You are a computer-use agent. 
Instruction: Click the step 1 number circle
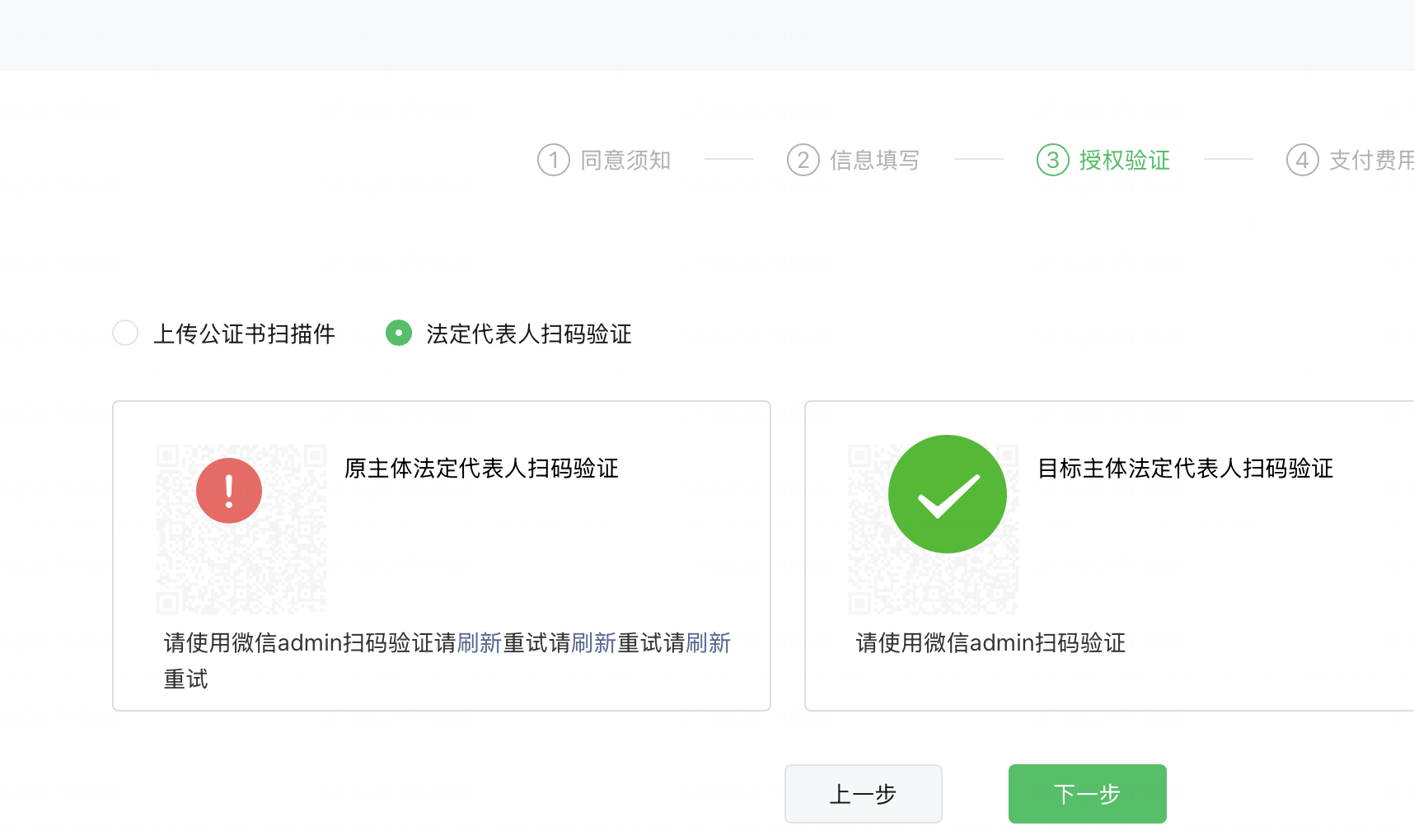(x=554, y=160)
